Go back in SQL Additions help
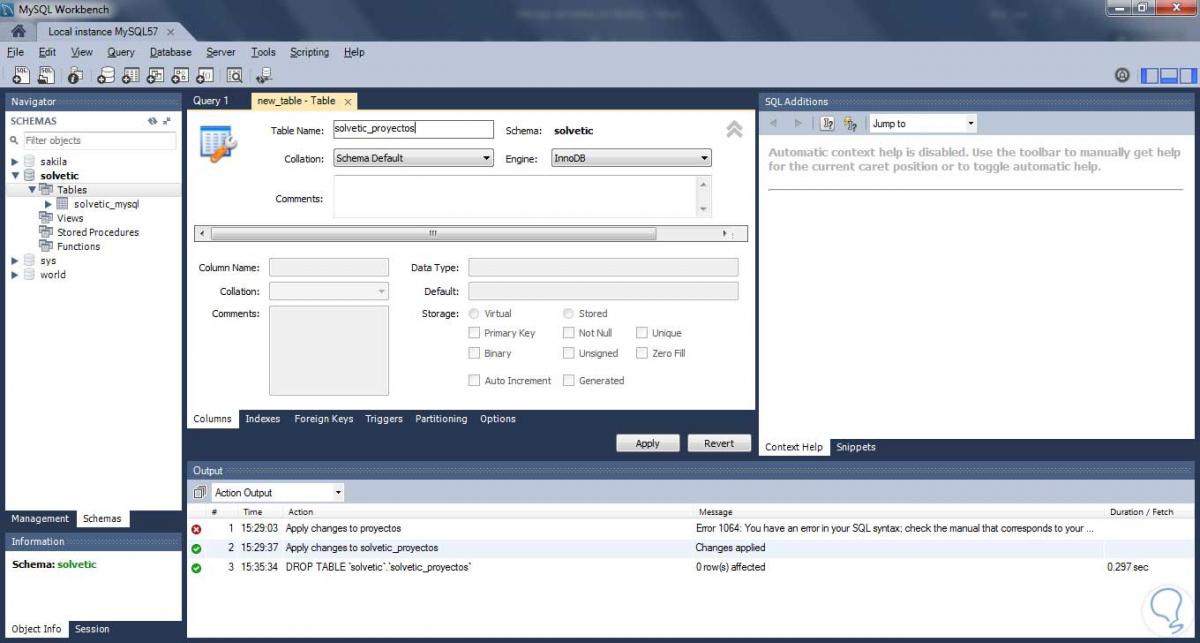 point(773,123)
